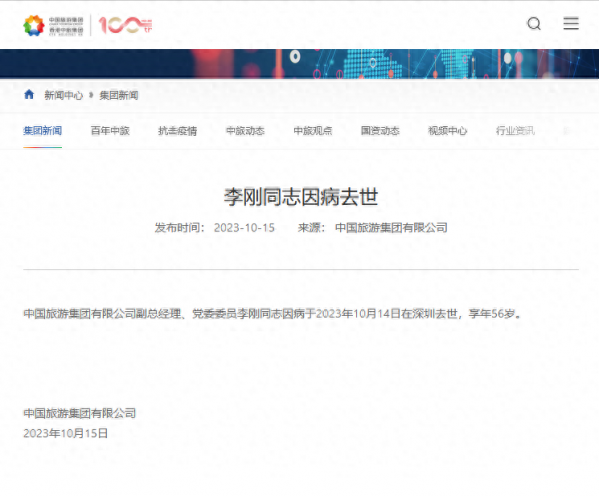
Task: Click the home icon in breadcrumb
Action: [x=29, y=95]
